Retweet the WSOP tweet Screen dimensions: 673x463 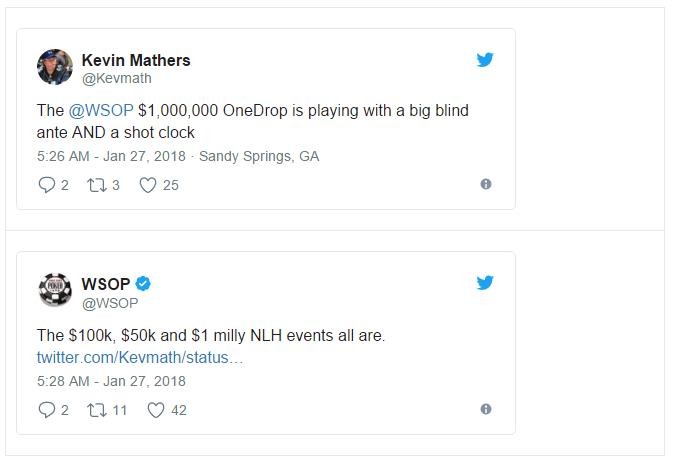pos(96,409)
